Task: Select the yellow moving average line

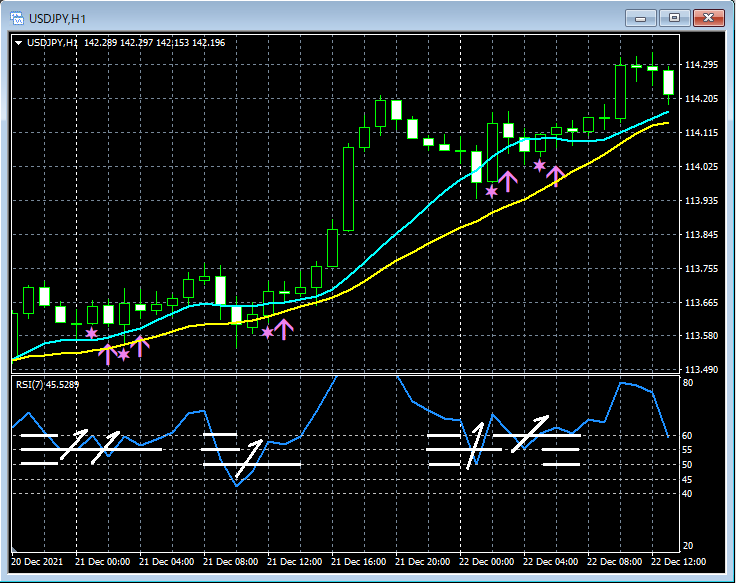Action: 397,259
